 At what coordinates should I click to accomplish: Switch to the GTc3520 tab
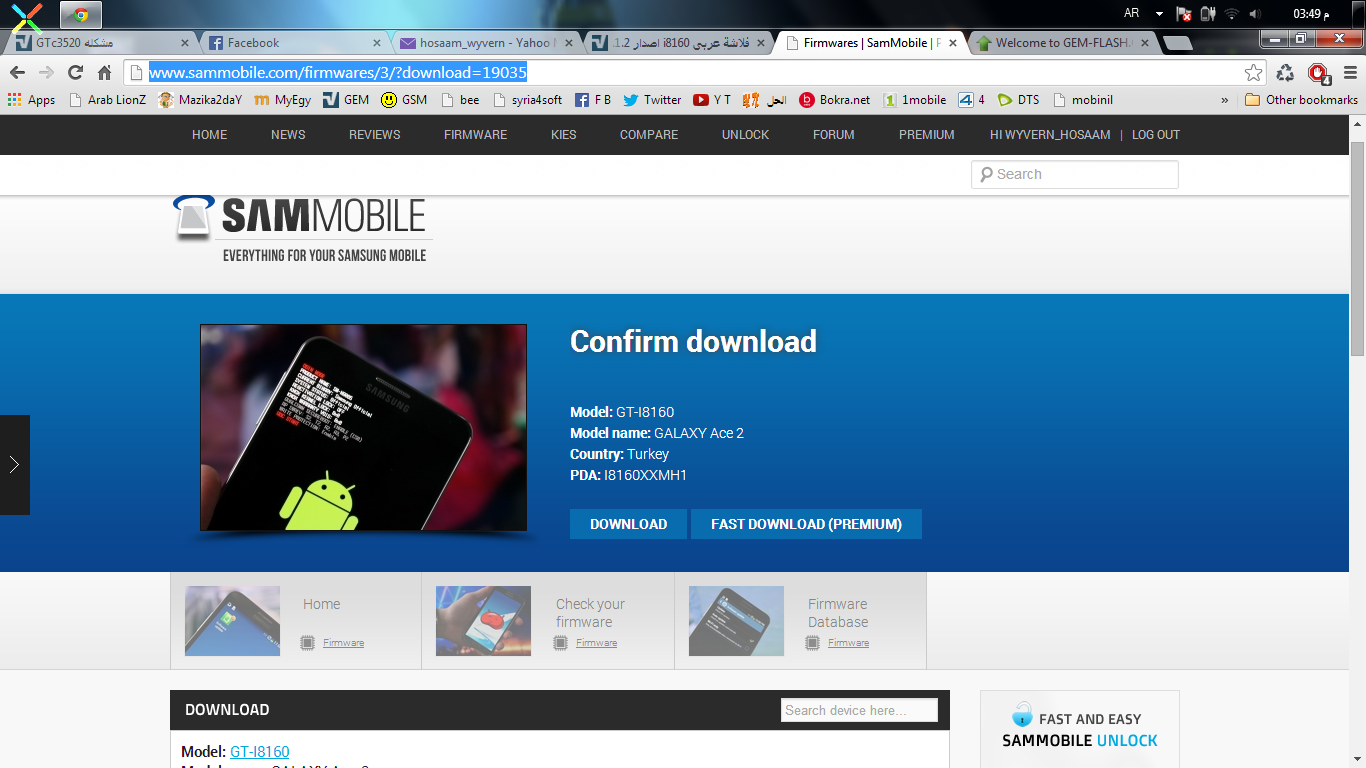tap(100, 43)
